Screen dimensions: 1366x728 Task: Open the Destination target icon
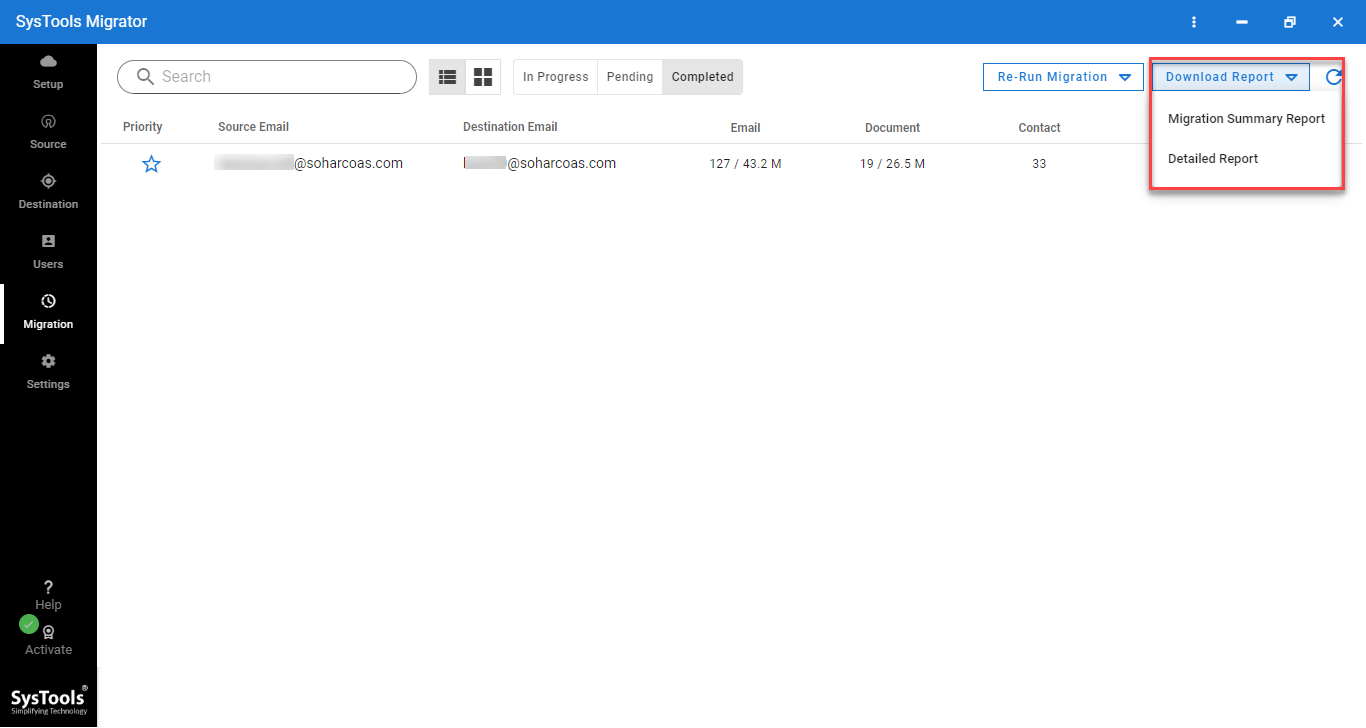[48, 182]
